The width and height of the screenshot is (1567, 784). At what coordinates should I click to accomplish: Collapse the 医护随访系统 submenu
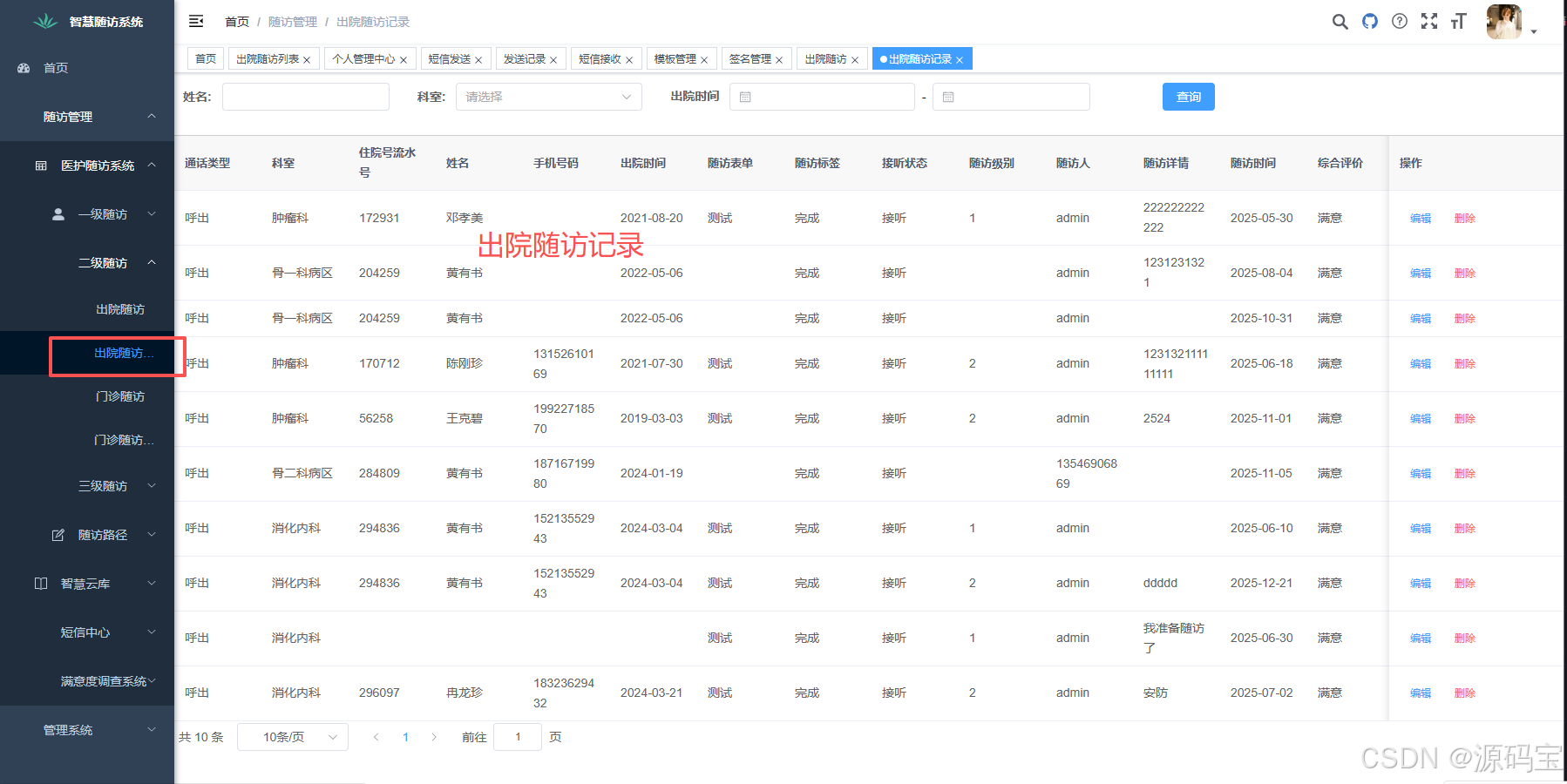(87, 166)
